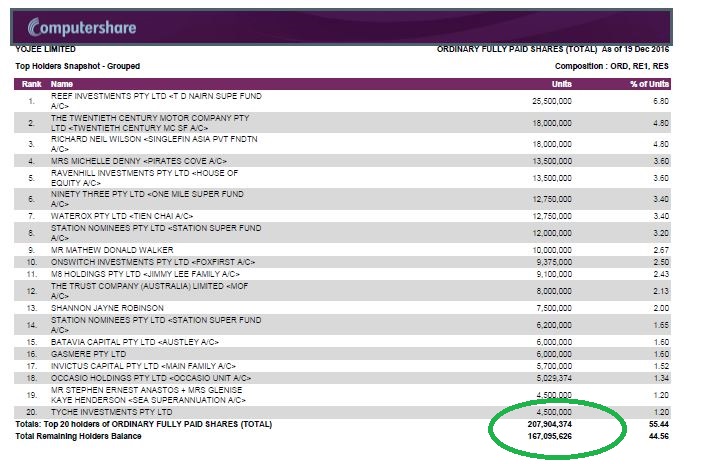
Task: Click total units value 207,904,374
Action: tap(550, 424)
